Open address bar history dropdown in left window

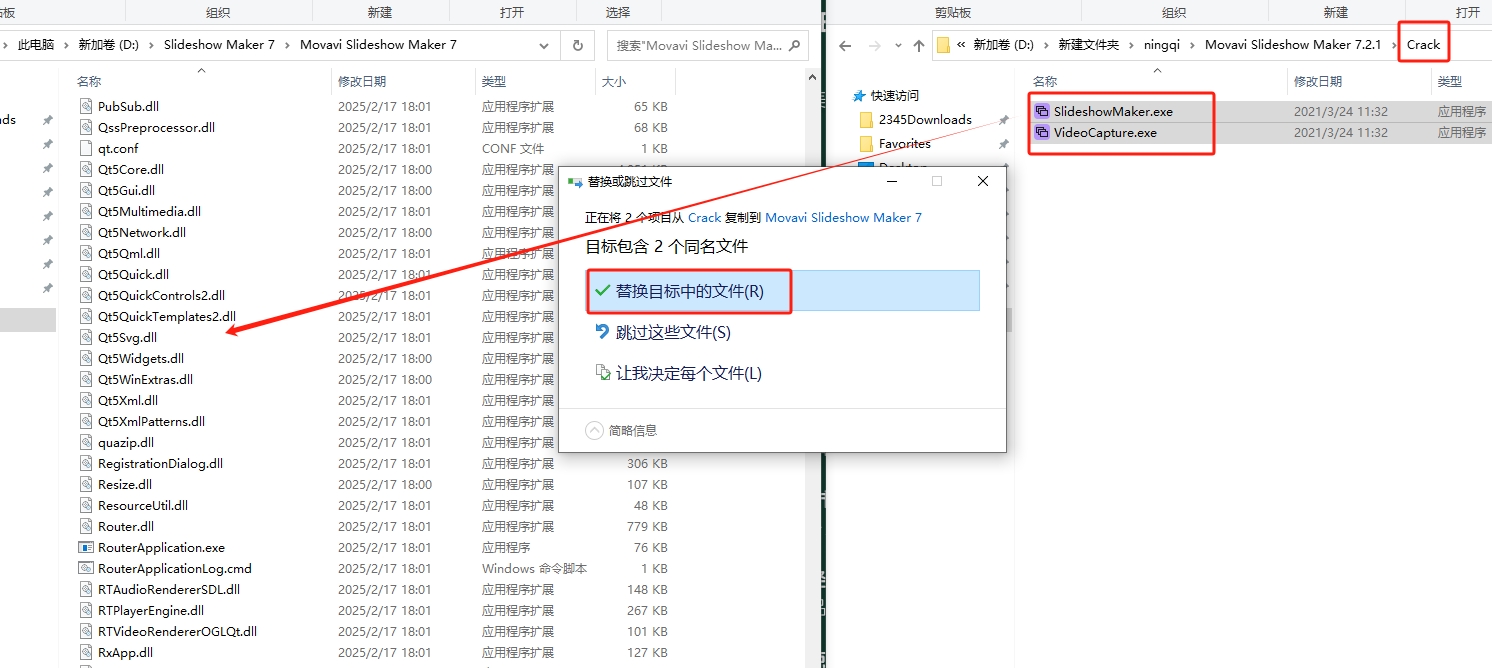(544, 45)
